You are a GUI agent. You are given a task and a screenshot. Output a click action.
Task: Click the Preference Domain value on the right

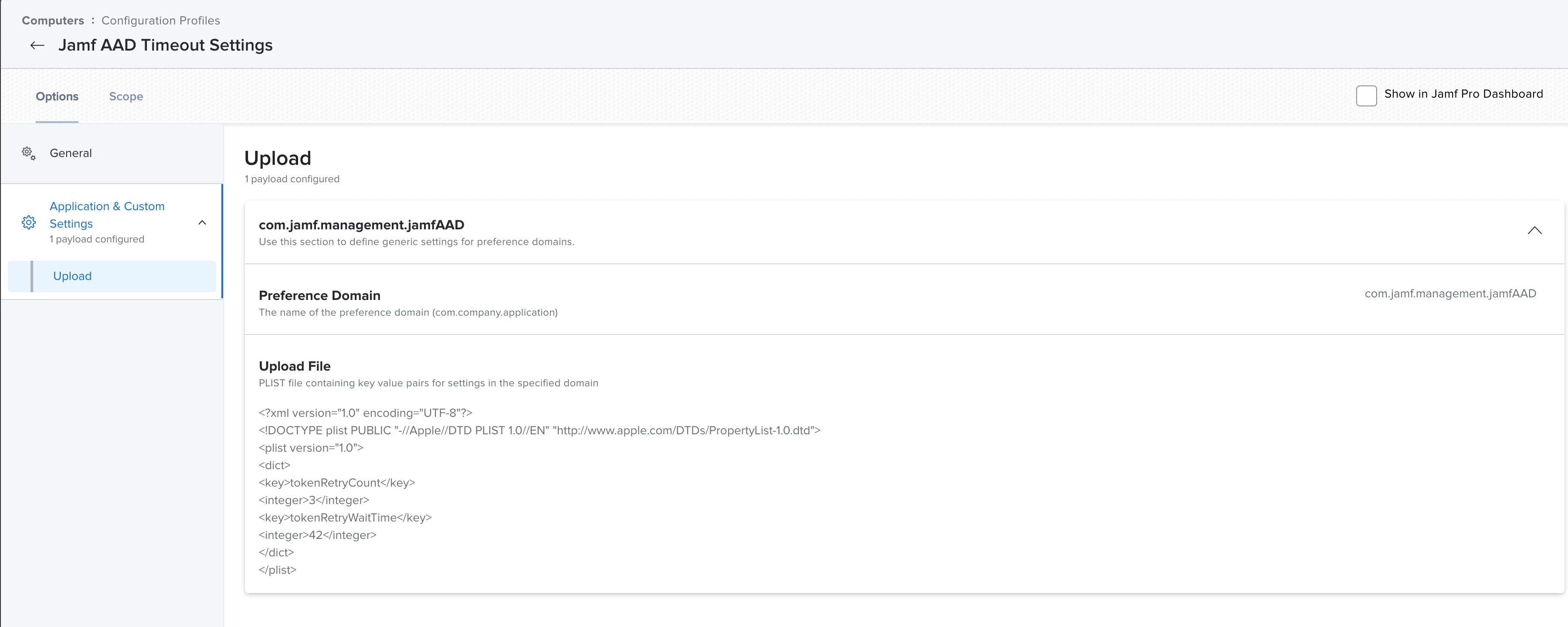click(1450, 294)
